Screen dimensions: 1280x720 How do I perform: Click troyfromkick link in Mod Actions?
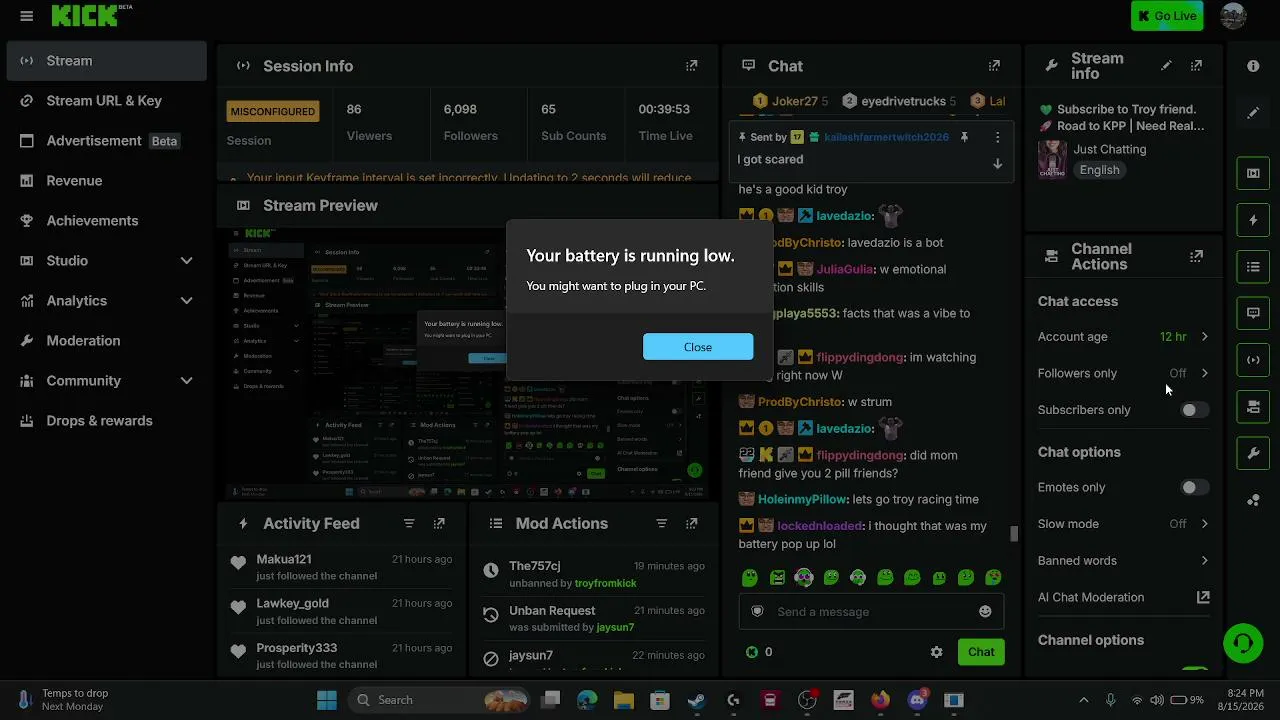pyautogui.click(x=605, y=583)
